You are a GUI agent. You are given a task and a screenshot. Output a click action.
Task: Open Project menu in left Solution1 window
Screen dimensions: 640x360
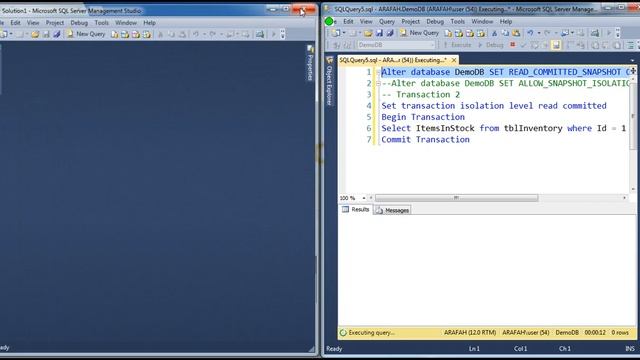coord(55,23)
